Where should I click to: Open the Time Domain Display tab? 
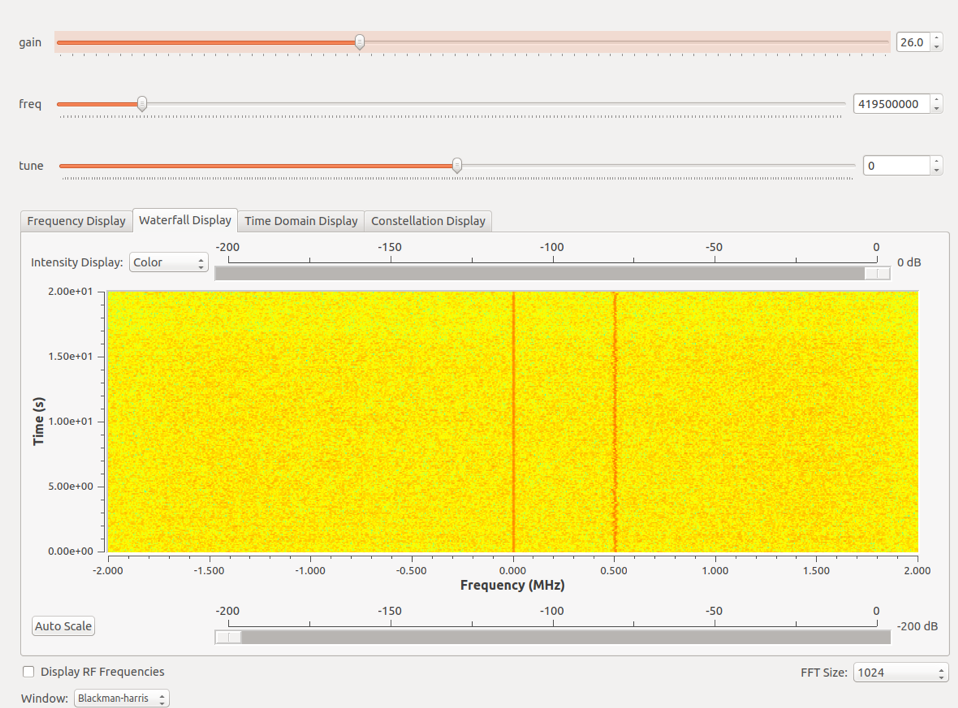(301, 221)
